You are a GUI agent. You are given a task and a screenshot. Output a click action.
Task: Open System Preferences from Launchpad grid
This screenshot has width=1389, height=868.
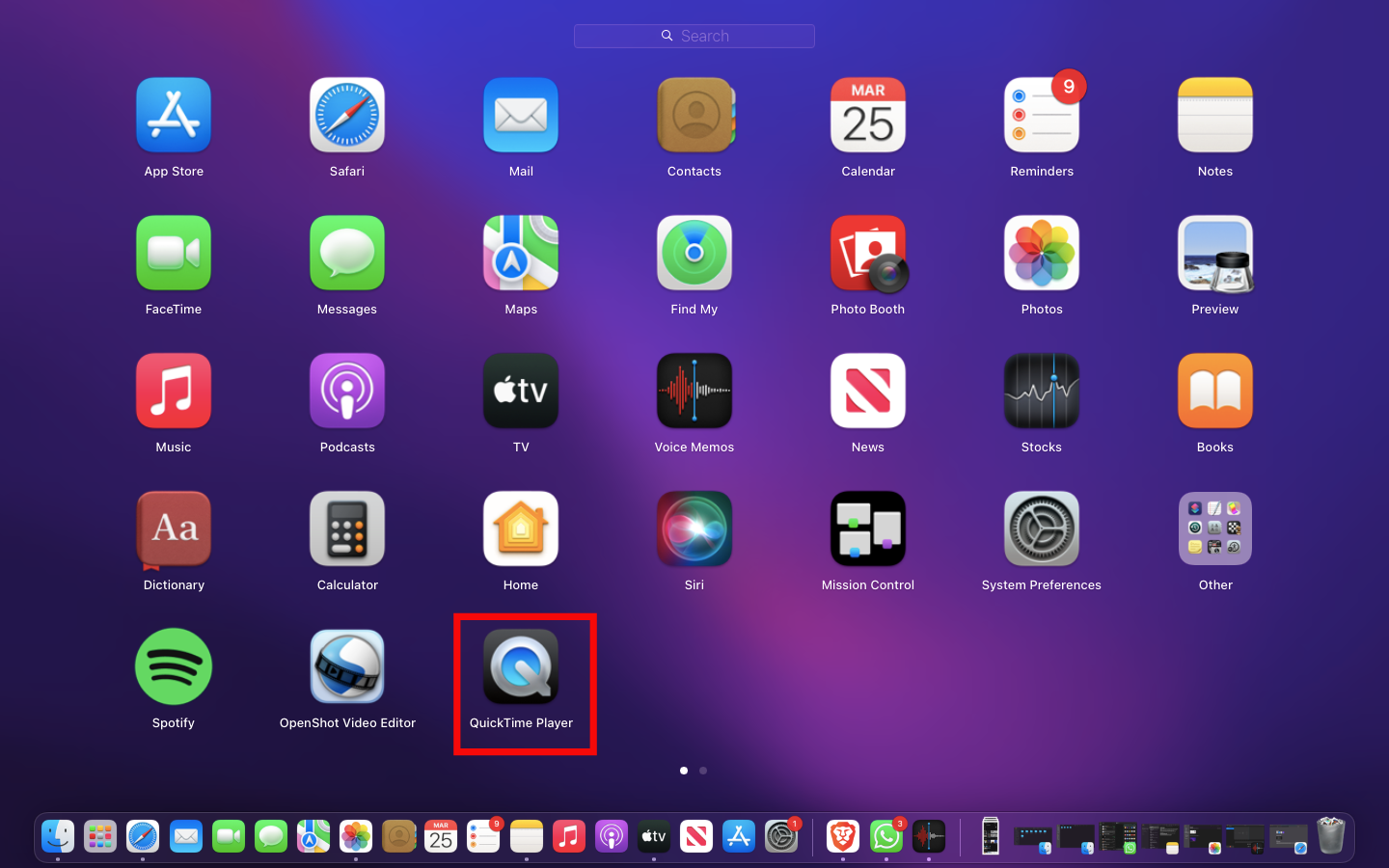[1042, 529]
